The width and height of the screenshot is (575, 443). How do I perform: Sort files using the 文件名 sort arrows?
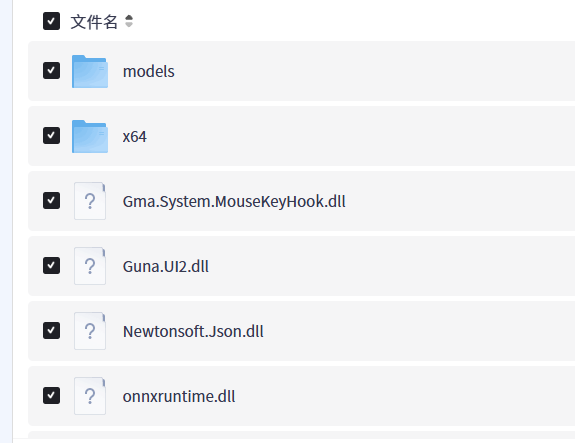tap(129, 21)
